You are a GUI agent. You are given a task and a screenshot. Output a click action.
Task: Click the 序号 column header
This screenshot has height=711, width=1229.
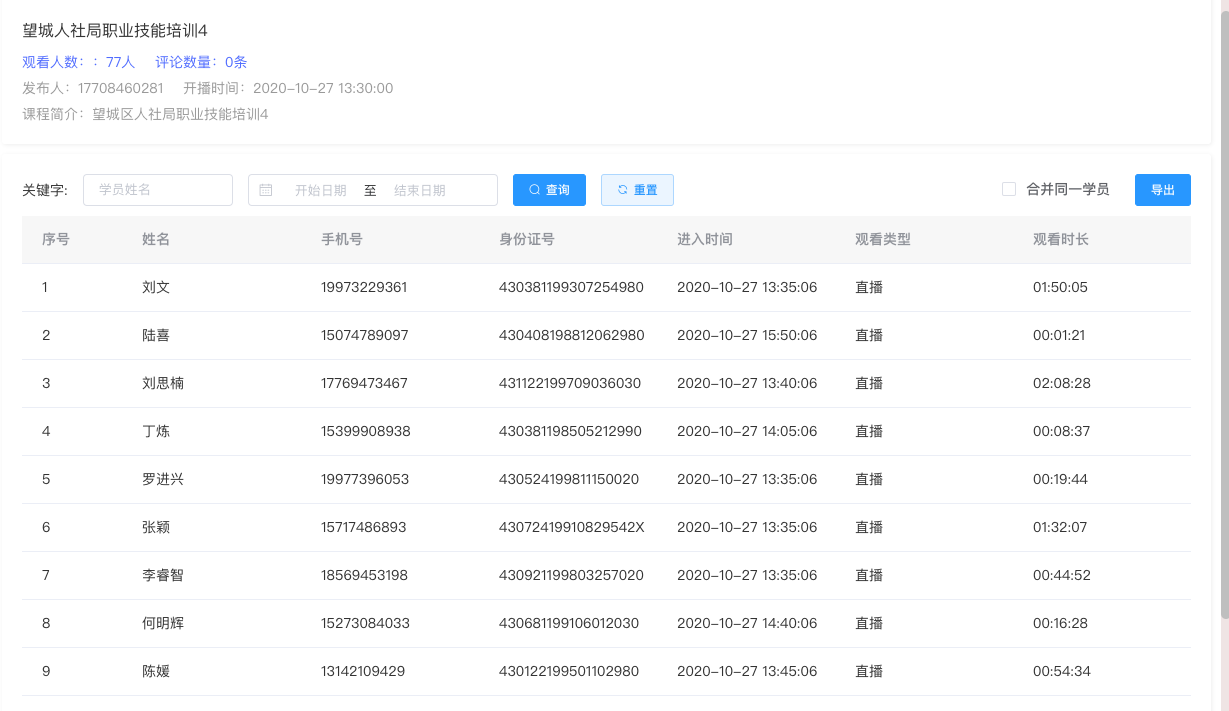(x=56, y=240)
